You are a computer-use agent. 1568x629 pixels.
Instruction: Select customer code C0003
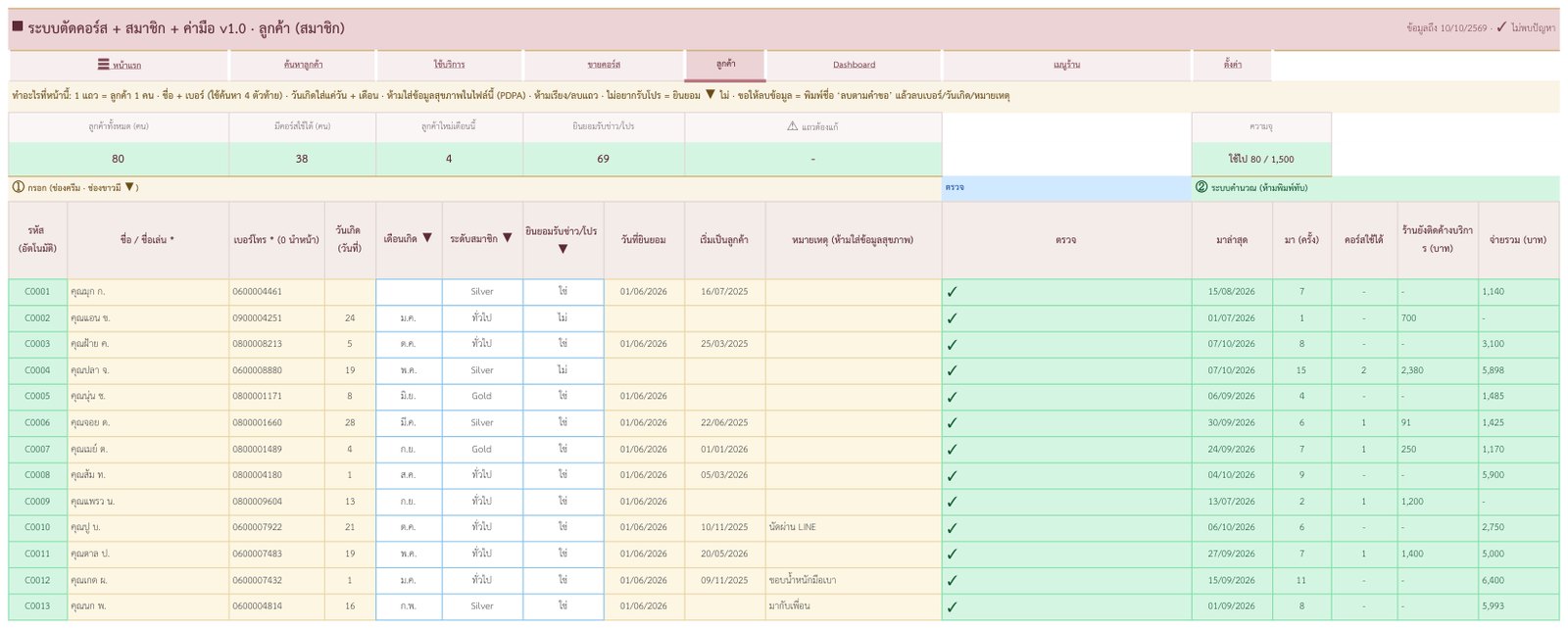click(37, 344)
